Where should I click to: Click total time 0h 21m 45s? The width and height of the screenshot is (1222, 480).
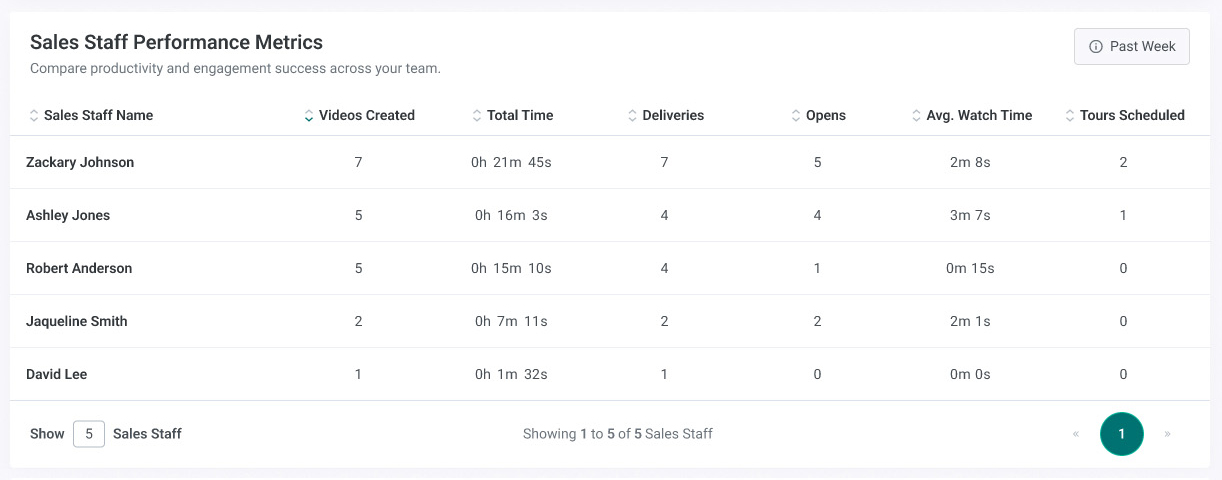[x=511, y=162]
